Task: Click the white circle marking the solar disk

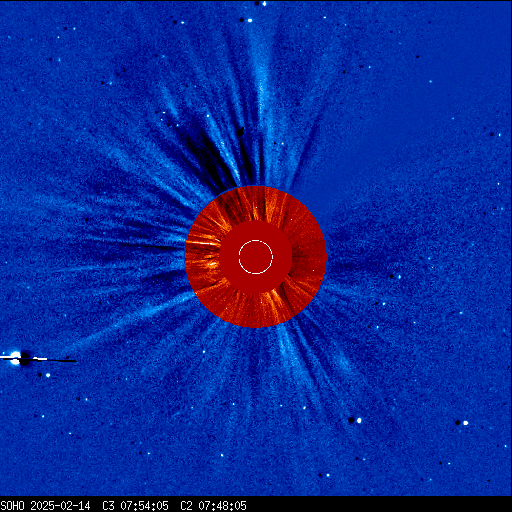Action: pyautogui.click(x=256, y=257)
